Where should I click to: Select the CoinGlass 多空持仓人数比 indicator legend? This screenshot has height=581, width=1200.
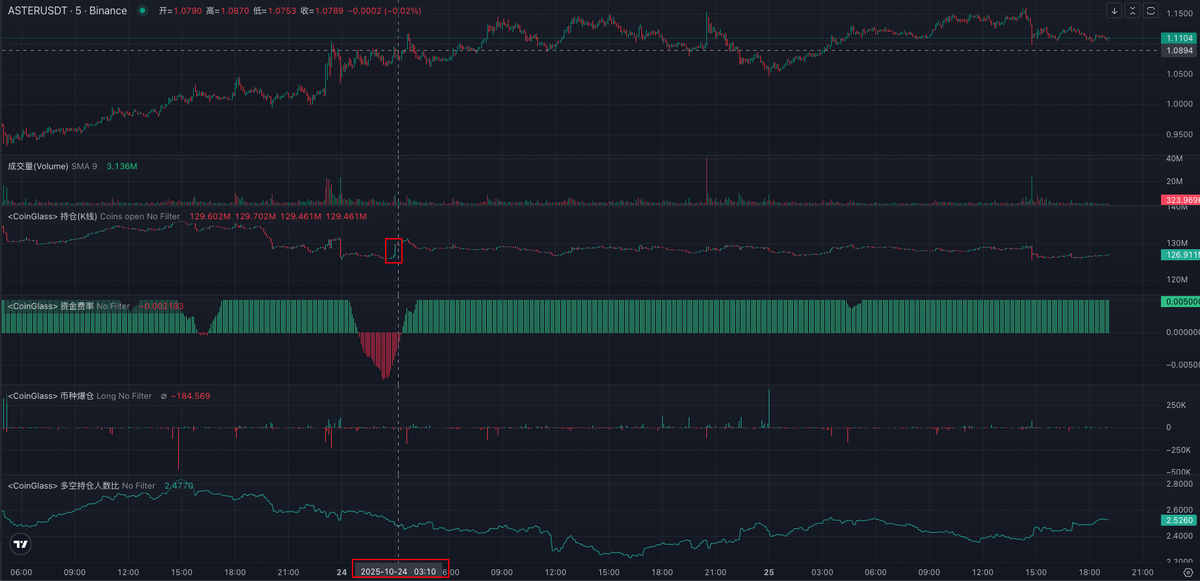[x=81, y=486]
